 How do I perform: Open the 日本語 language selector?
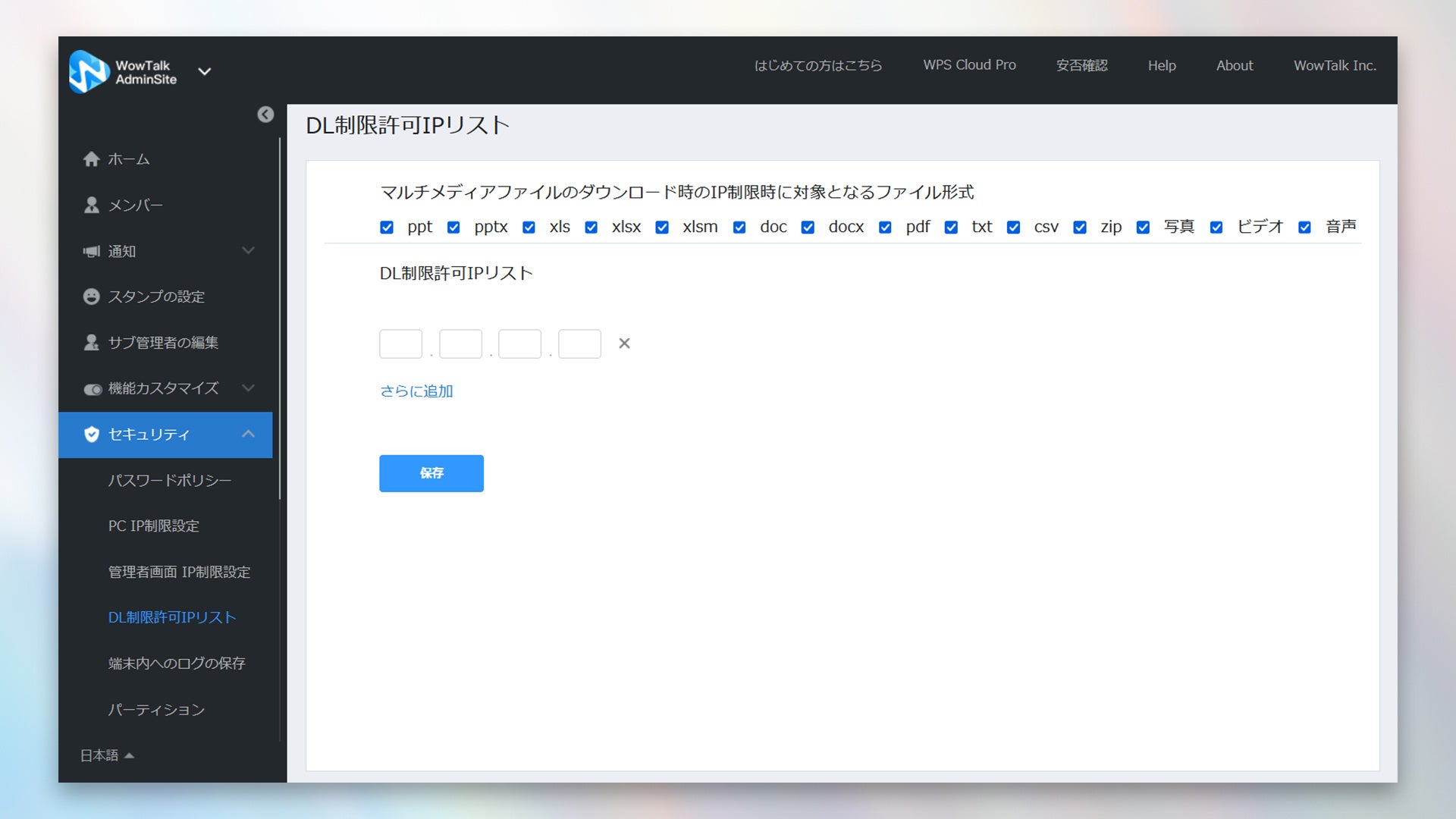pos(107,755)
